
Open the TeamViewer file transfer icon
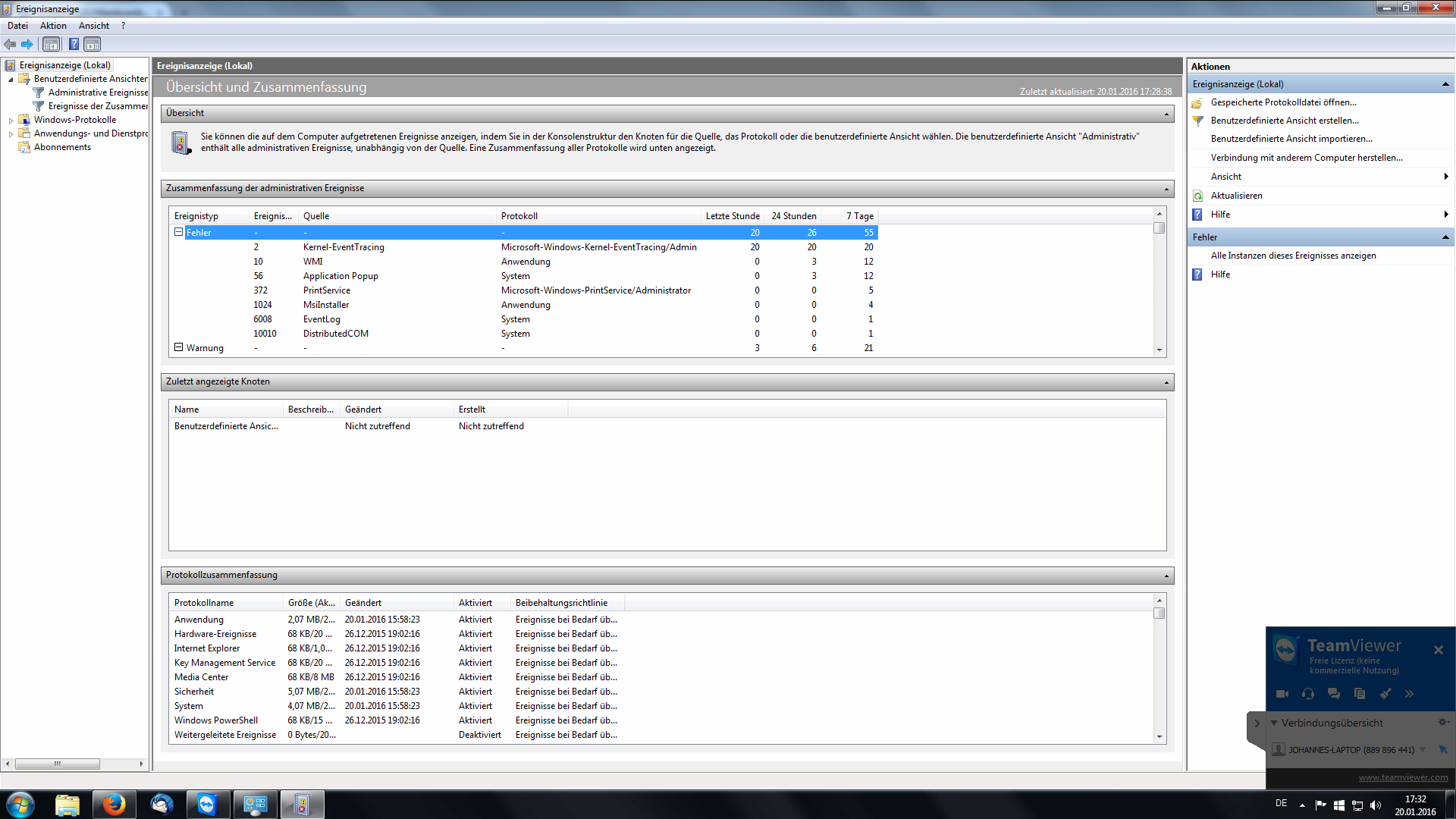coord(1360,694)
